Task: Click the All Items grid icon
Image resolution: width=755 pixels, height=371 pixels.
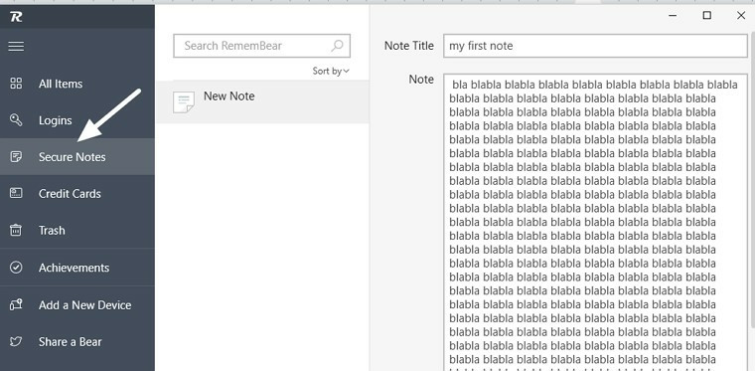Action: 16,84
